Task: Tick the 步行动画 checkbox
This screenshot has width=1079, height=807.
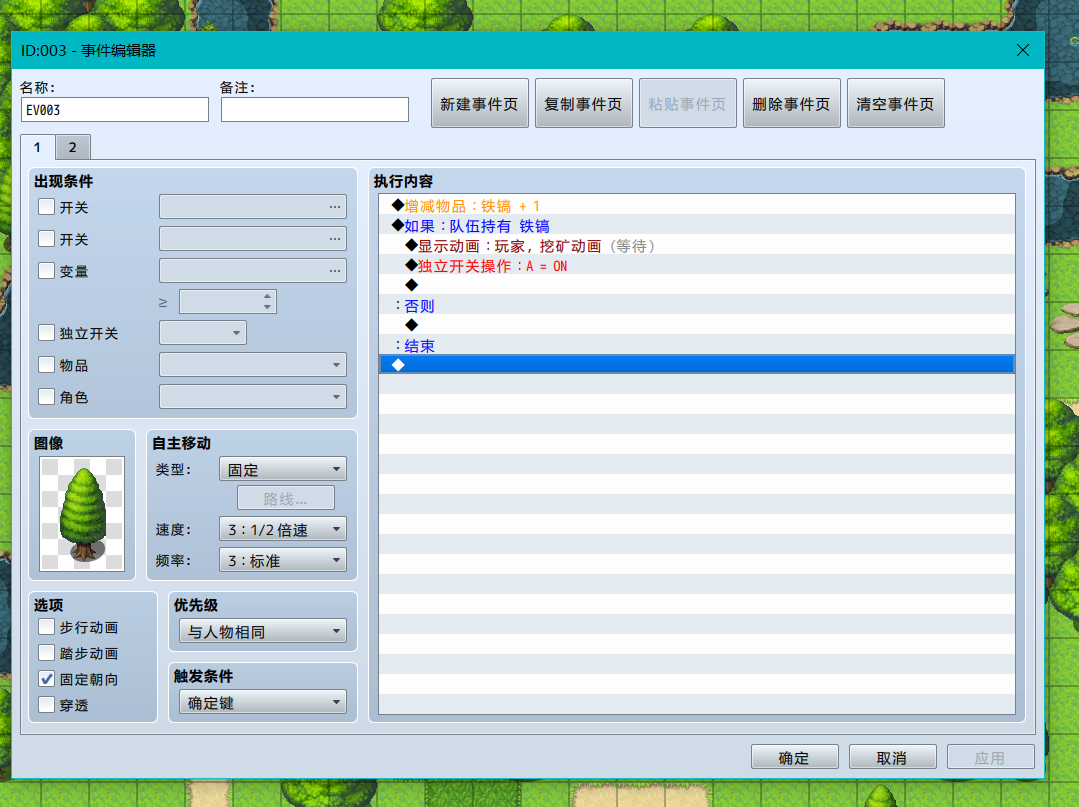Action: (x=46, y=627)
